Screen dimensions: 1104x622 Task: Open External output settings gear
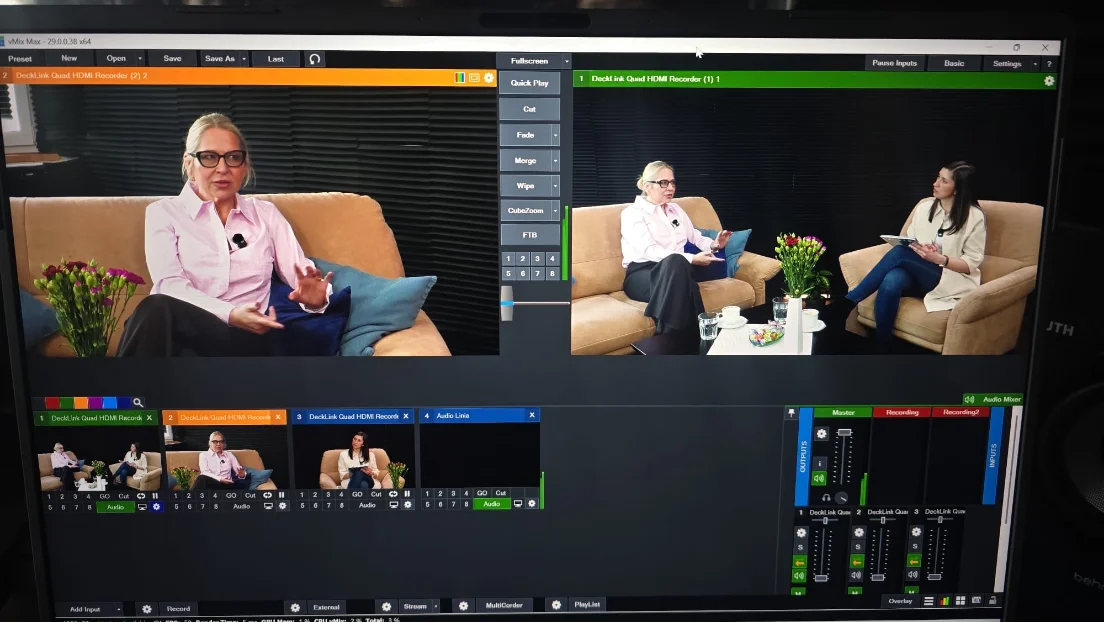pos(295,607)
